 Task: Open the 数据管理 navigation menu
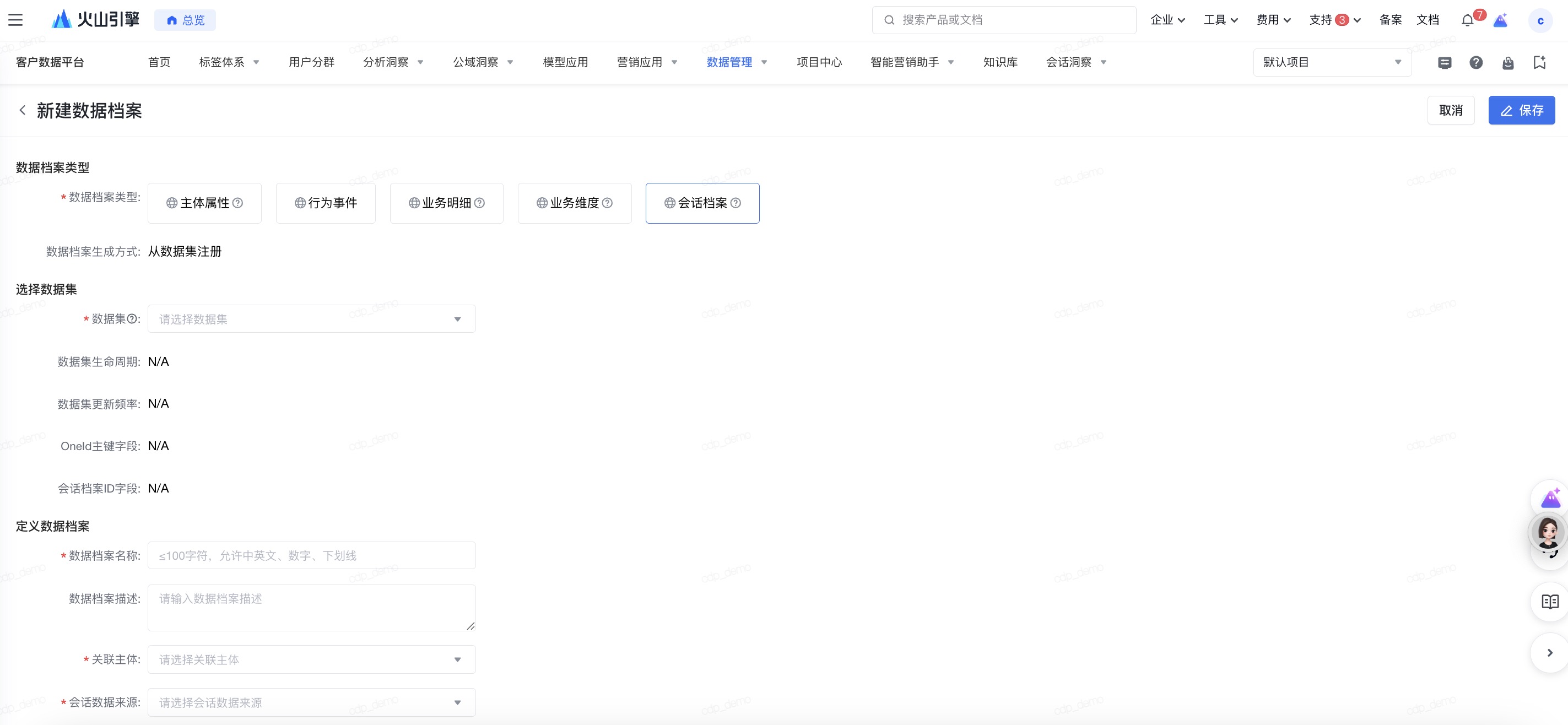[737, 63]
